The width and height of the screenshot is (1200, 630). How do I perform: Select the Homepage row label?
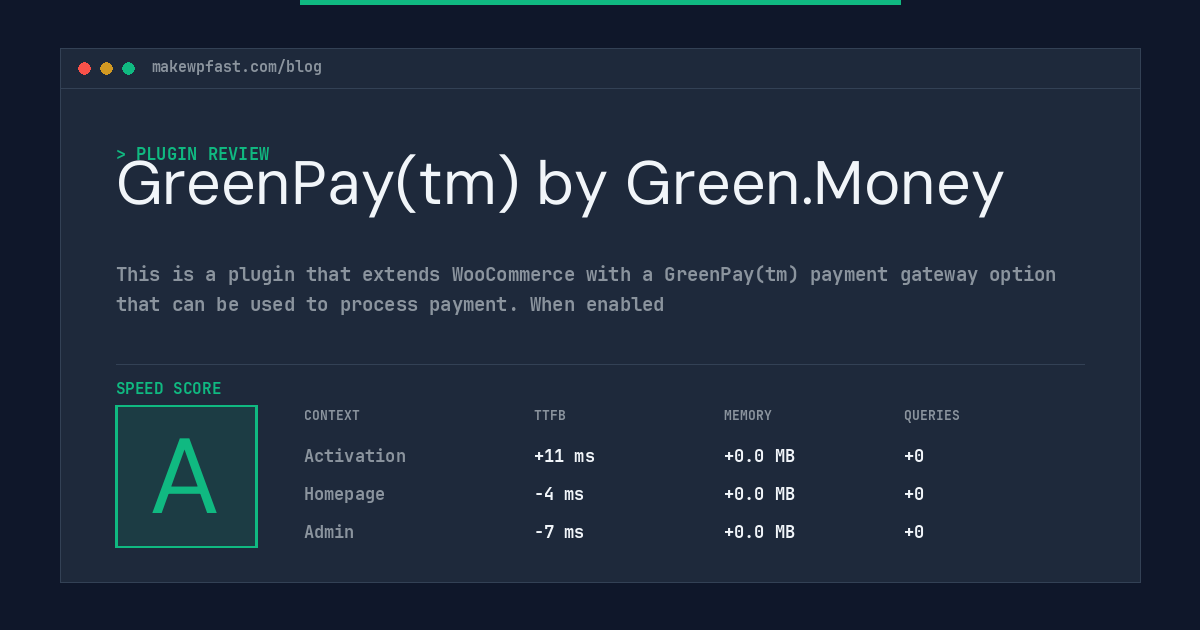(344, 494)
